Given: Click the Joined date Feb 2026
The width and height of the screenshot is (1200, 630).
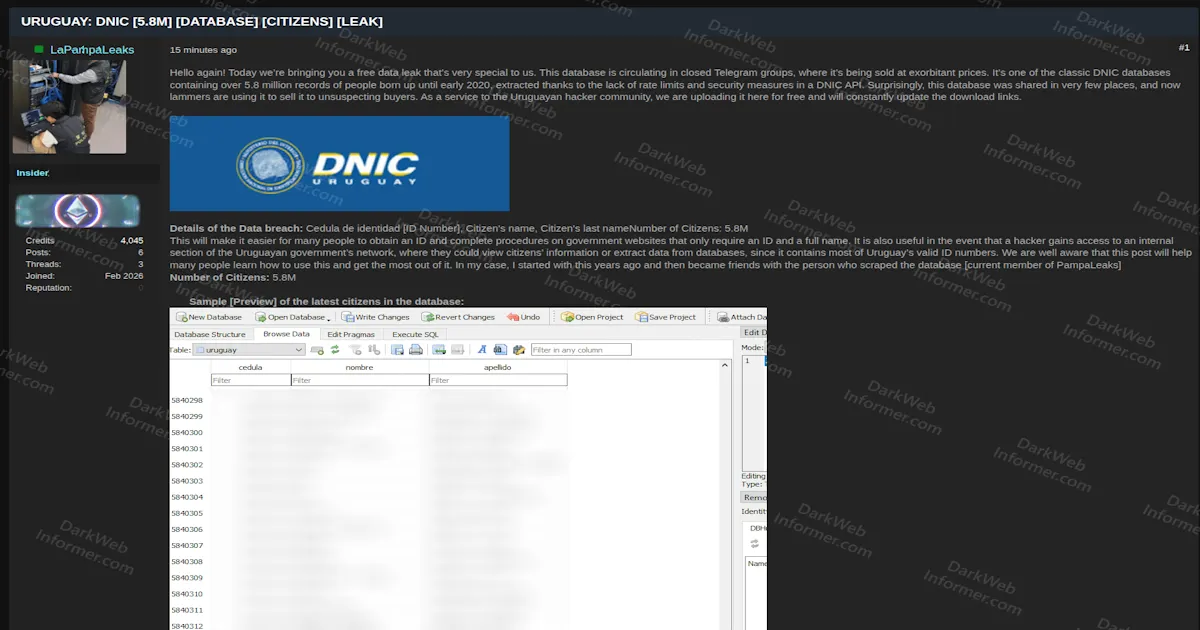Looking at the screenshot, I should (x=124, y=276).
